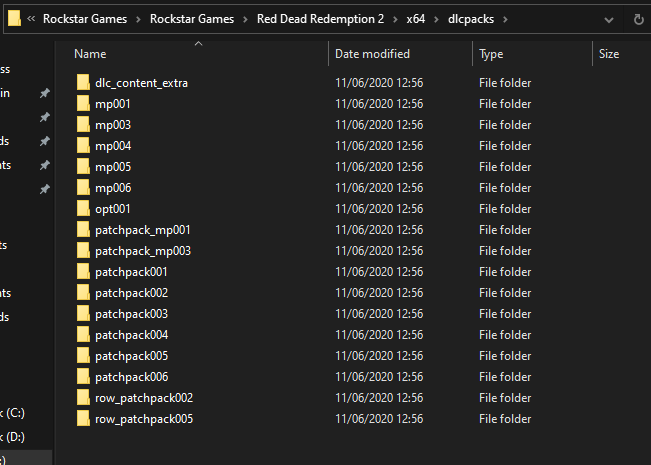Sort files by Size column
The image size is (651, 465).
coord(609,54)
